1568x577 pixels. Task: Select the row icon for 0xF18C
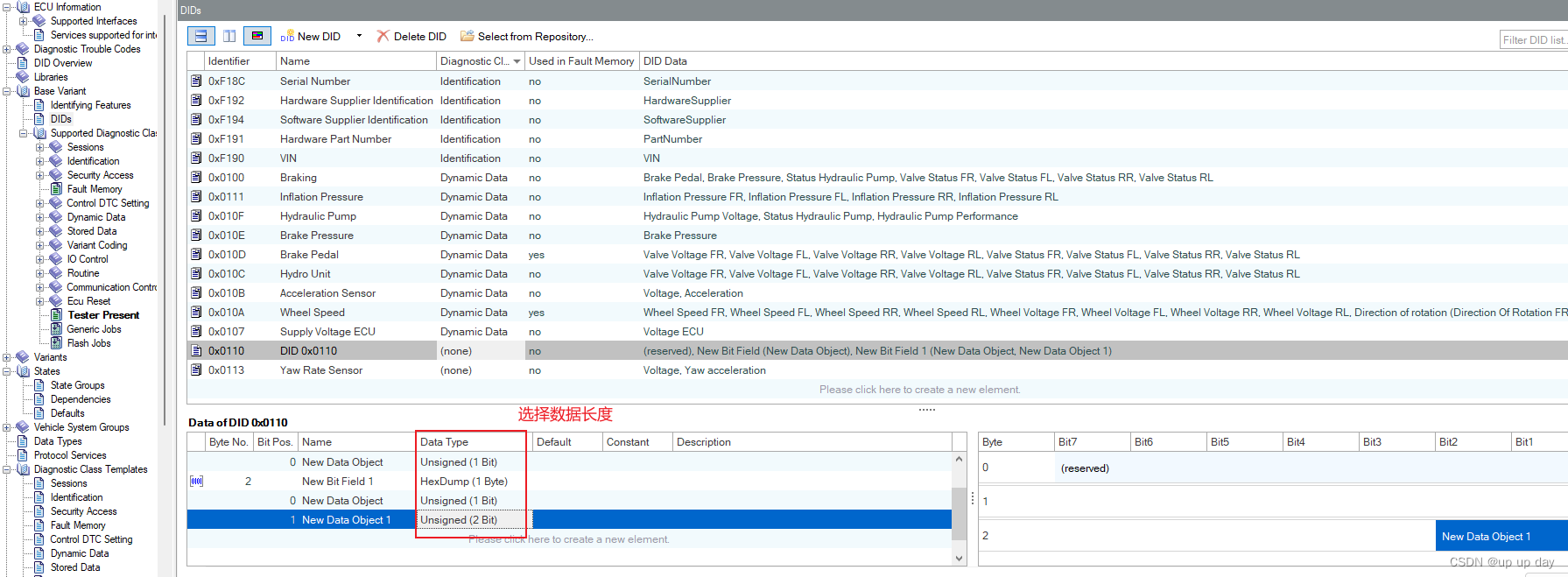coord(196,81)
